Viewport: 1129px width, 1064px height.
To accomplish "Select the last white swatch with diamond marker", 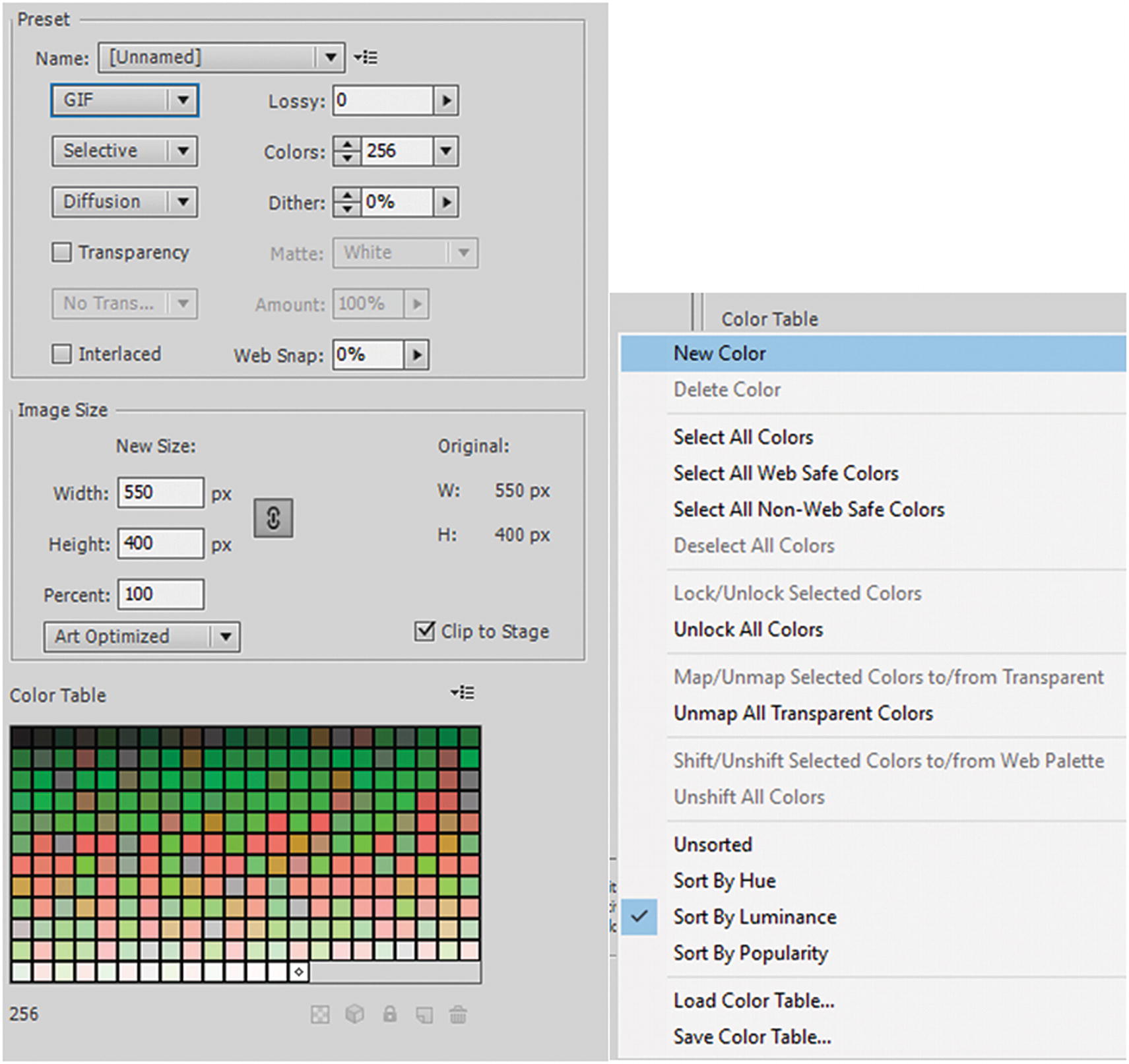I will tap(299, 972).
